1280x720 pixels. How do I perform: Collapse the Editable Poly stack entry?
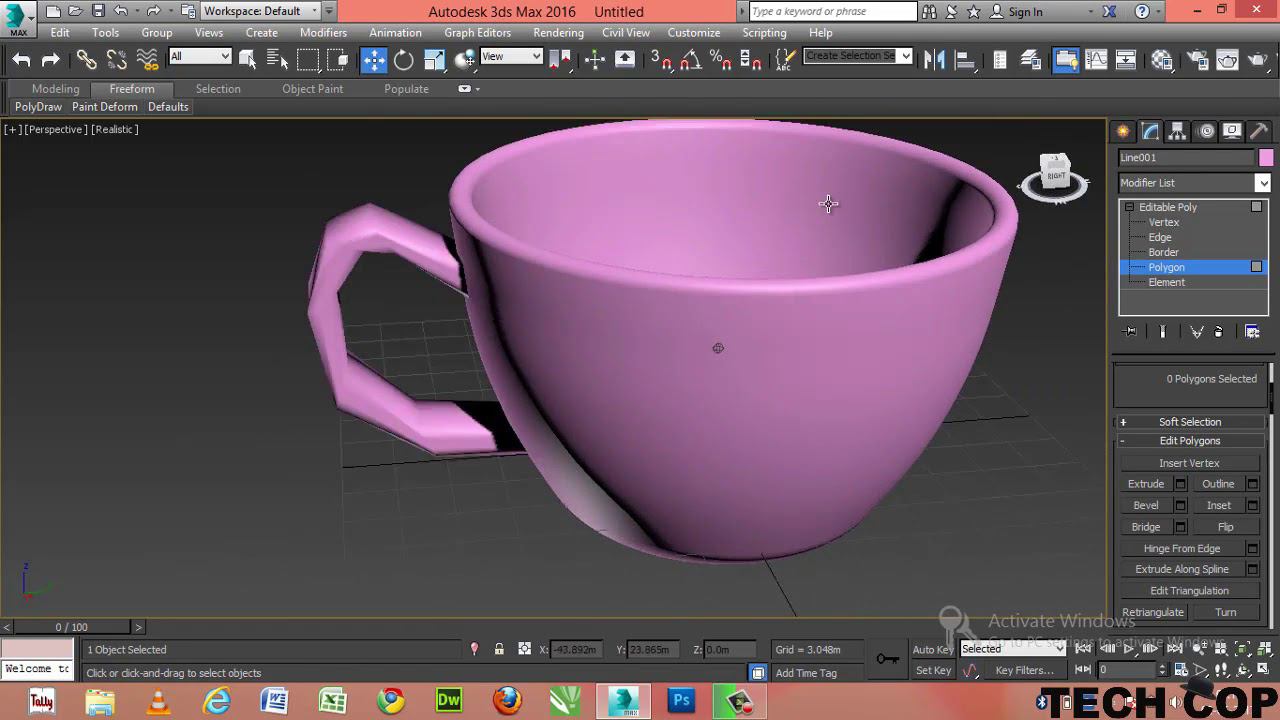tap(1129, 207)
